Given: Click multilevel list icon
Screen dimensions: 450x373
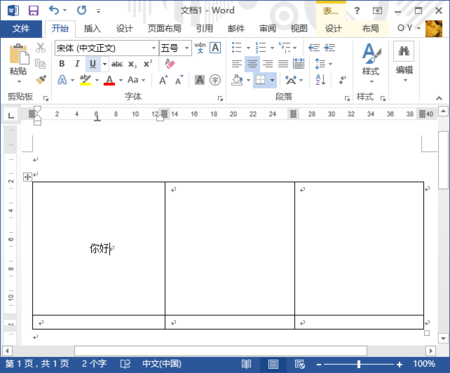Looking at the screenshot, I should coord(284,48).
